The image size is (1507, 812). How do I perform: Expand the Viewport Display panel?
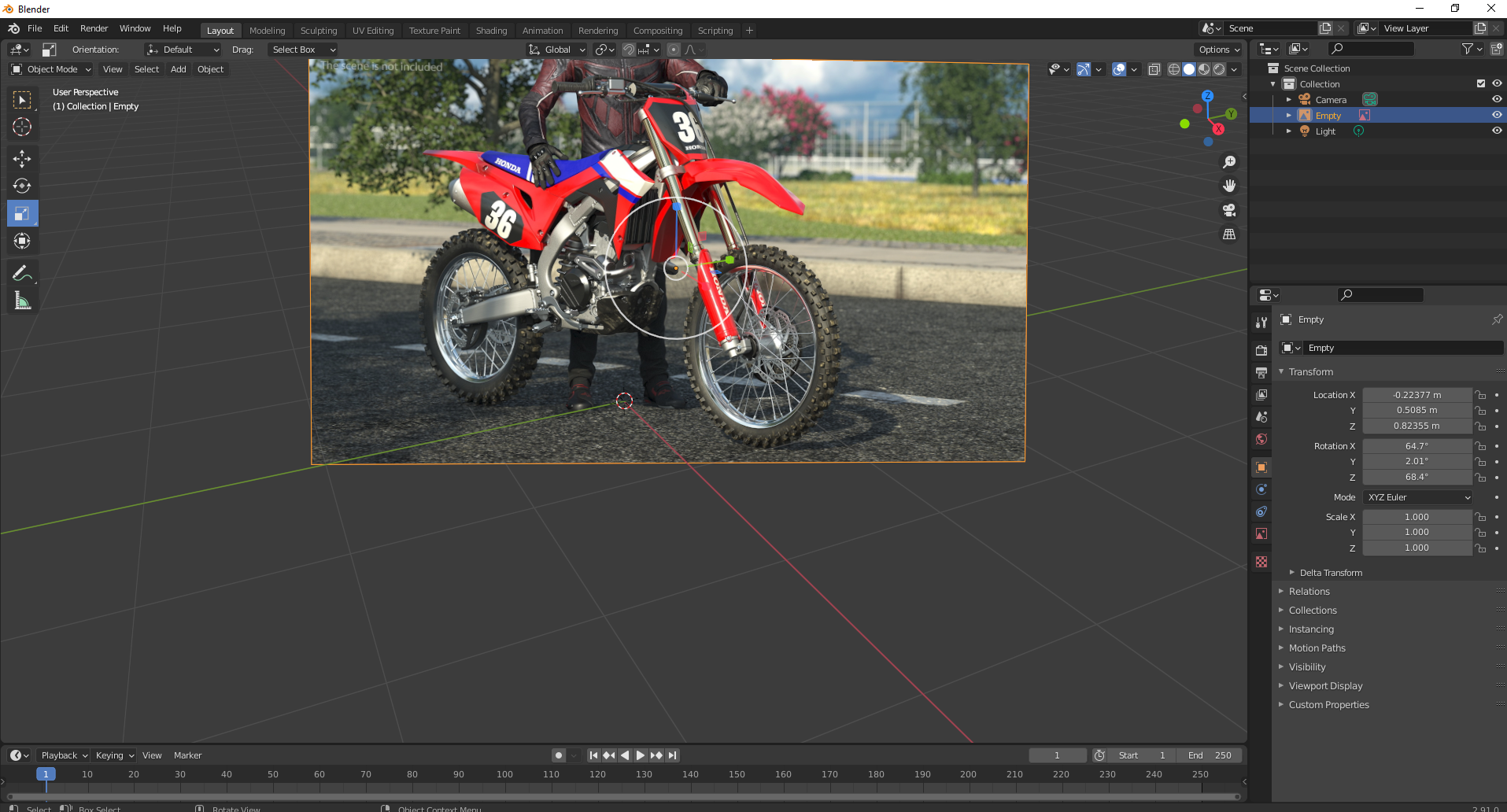(x=1325, y=686)
